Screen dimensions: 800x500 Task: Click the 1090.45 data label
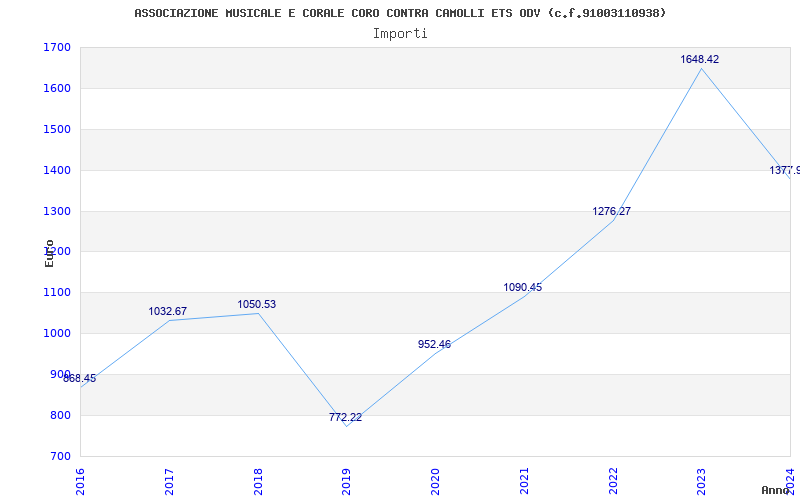click(522, 287)
